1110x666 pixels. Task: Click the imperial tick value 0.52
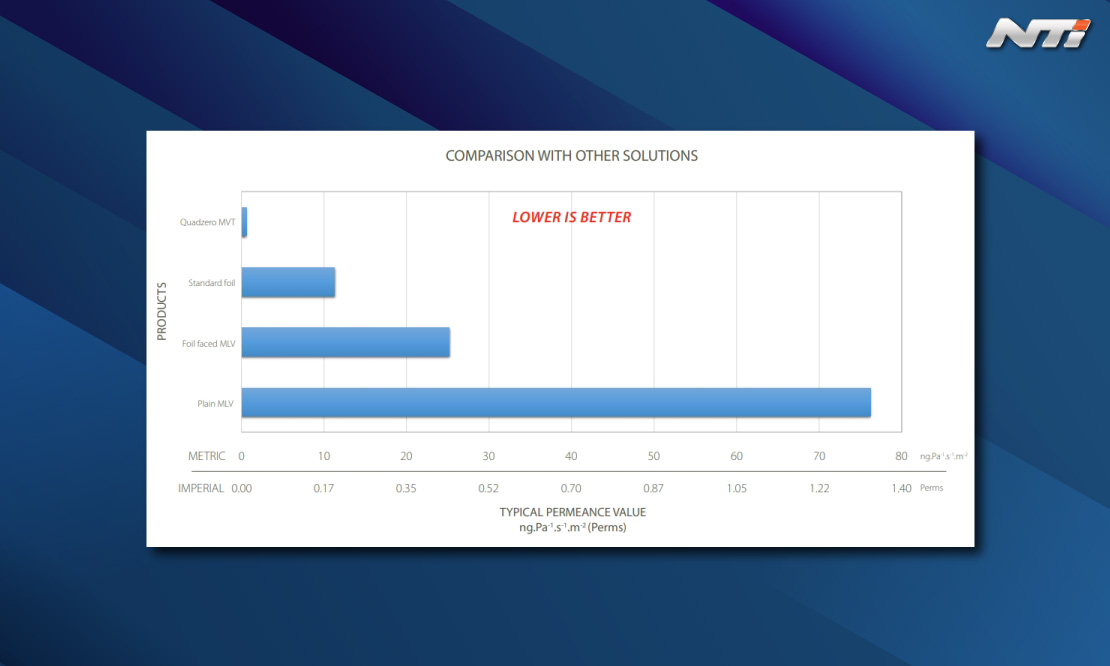pos(488,488)
